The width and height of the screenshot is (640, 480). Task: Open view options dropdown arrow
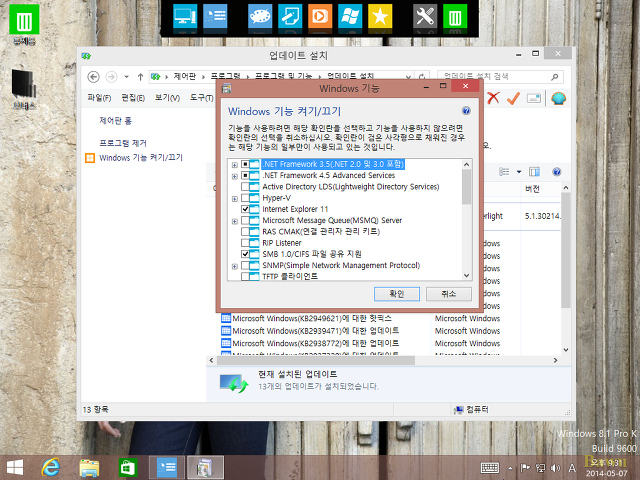coord(519,172)
